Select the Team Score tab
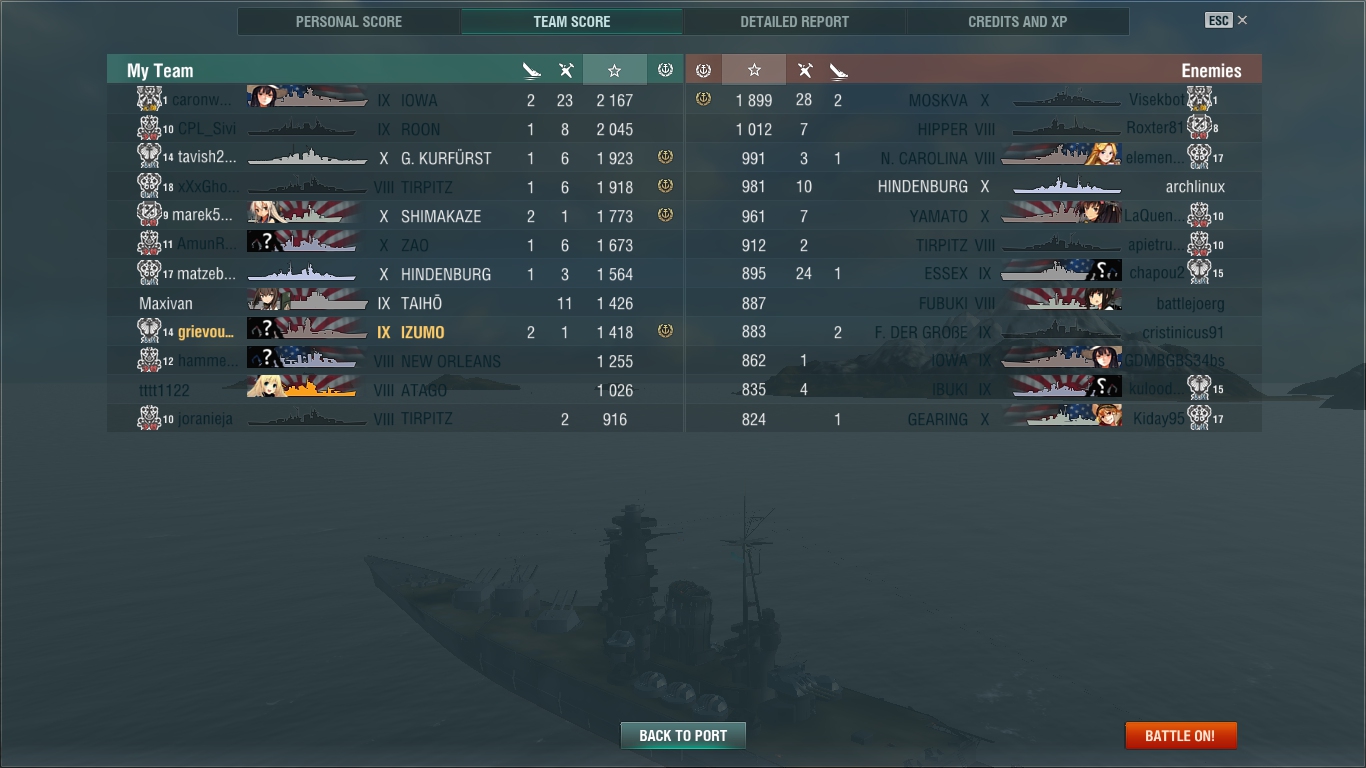1366x768 pixels. click(x=572, y=21)
